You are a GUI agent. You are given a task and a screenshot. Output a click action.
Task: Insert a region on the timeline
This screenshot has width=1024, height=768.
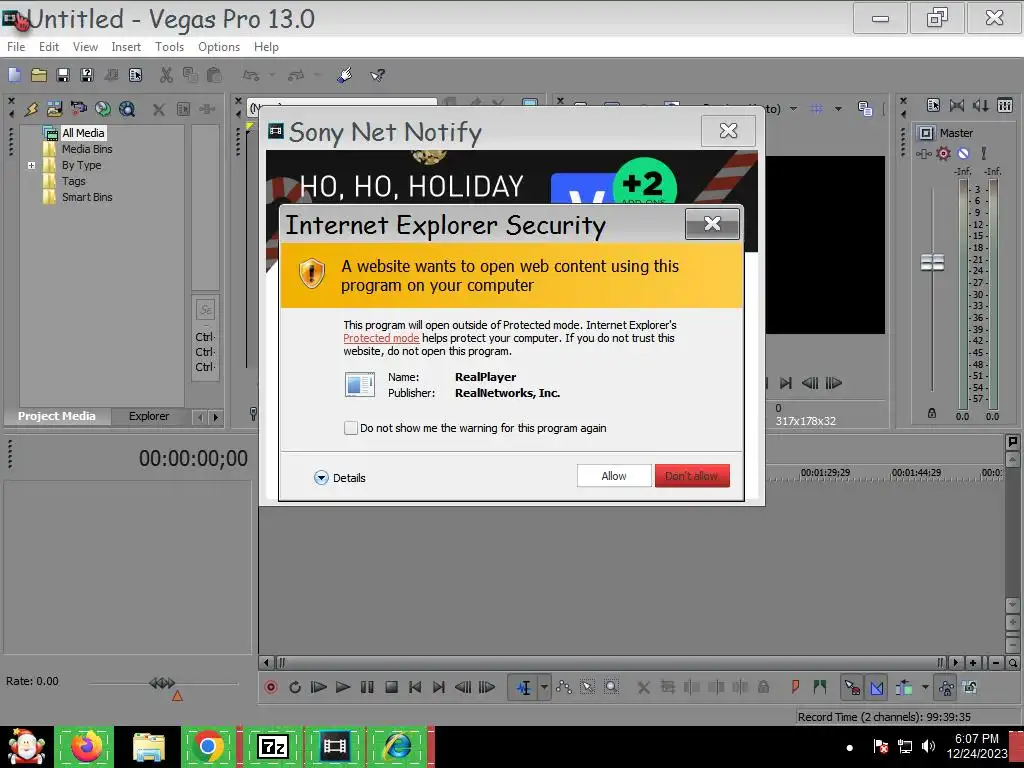click(820, 687)
